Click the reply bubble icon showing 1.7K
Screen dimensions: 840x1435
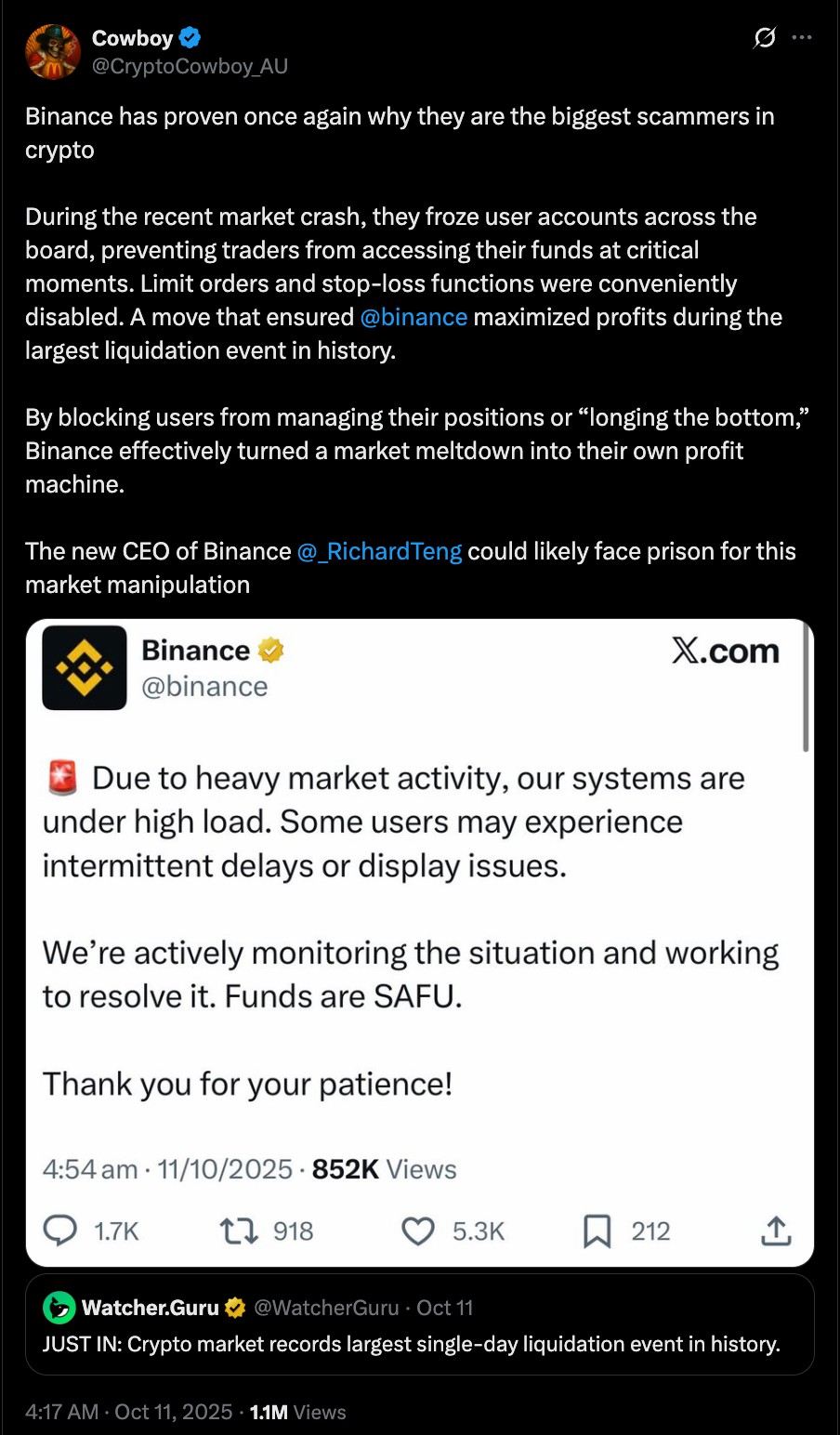point(60,1231)
